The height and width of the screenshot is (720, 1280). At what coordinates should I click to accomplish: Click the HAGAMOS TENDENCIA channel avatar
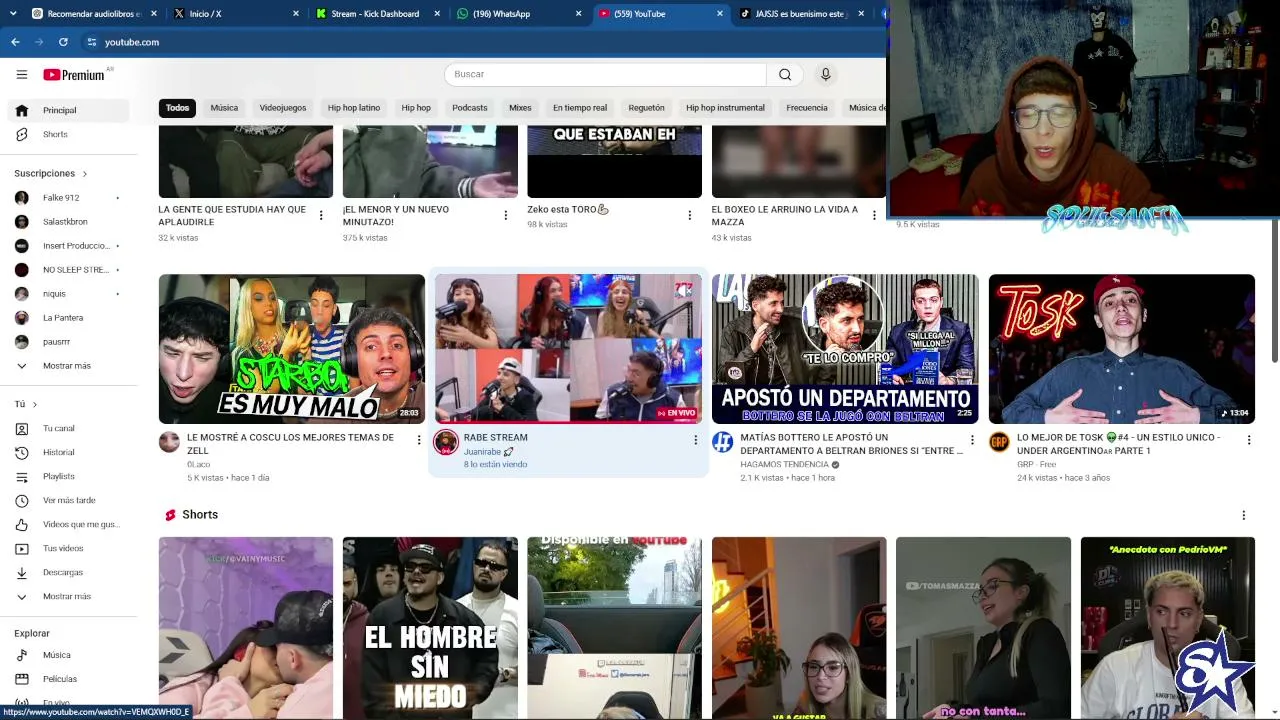[x=722, y=442]
